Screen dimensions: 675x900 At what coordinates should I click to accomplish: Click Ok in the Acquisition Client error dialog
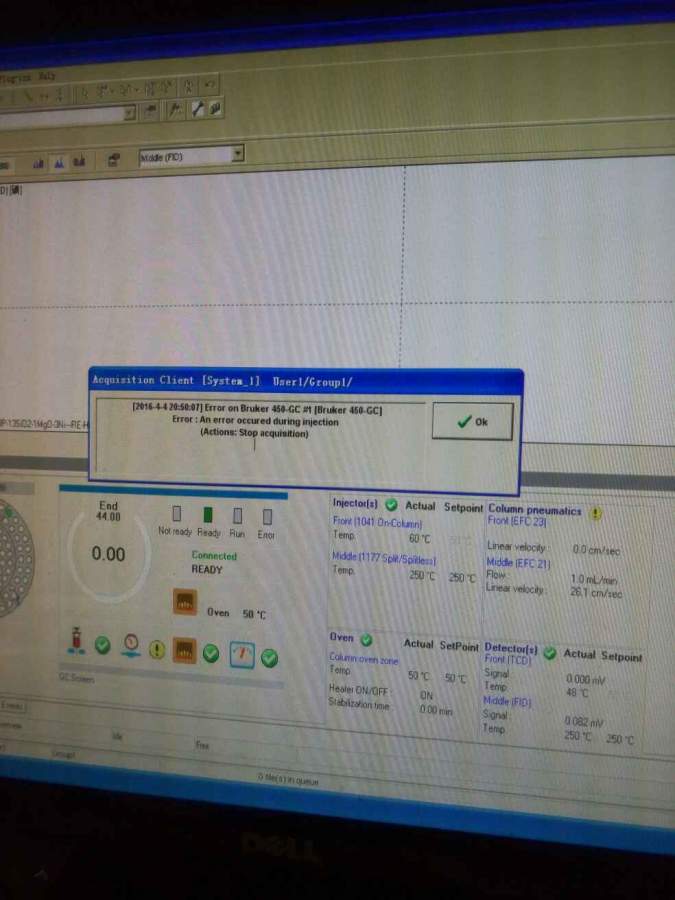(472, 421)
